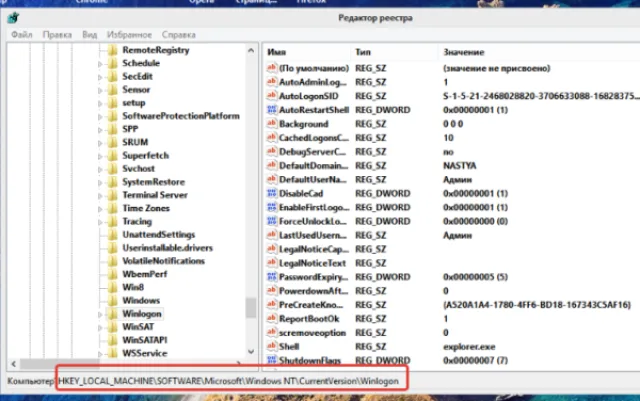Click the SRUM folder icon
640x401 pixels.
113,143
